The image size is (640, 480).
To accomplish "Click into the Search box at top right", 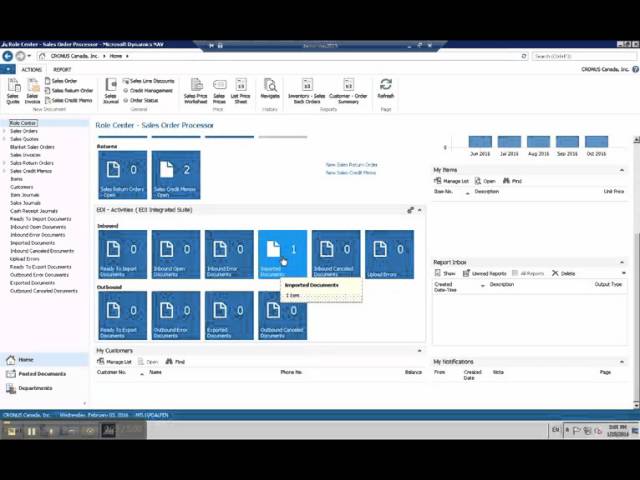I will [585, 56].
